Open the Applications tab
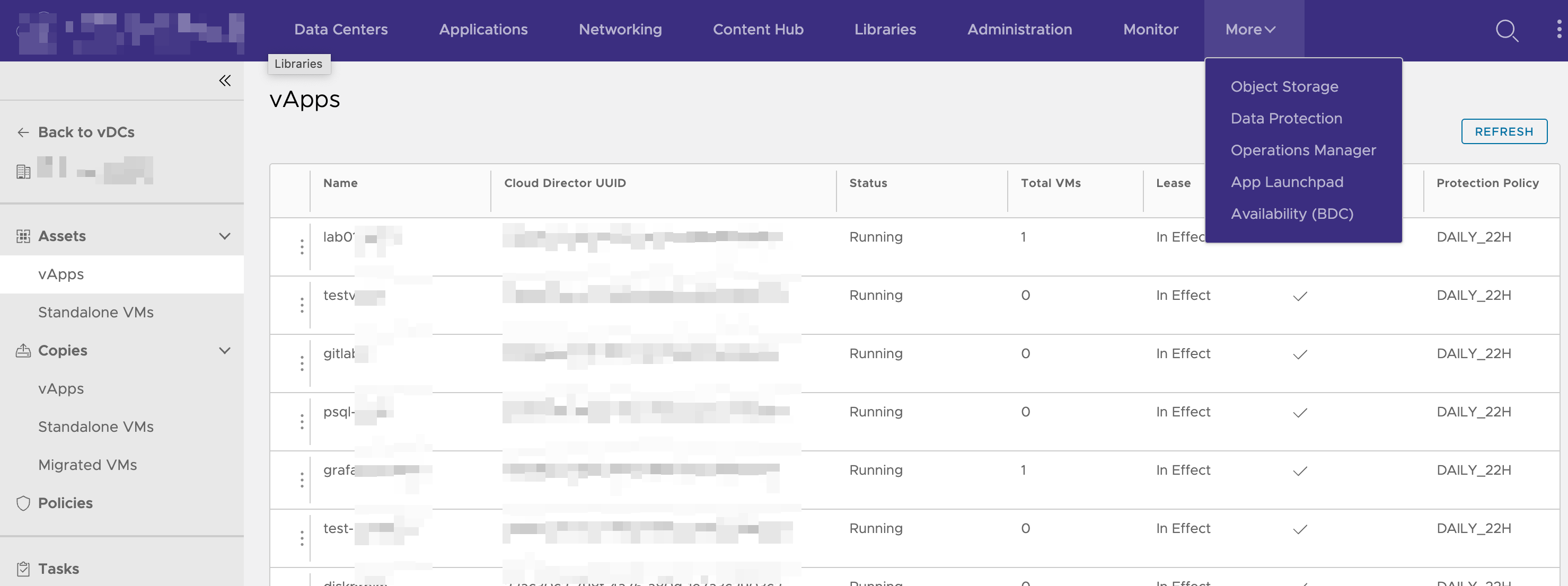This screenshot has width=1568, height=586. pos(483,29)
